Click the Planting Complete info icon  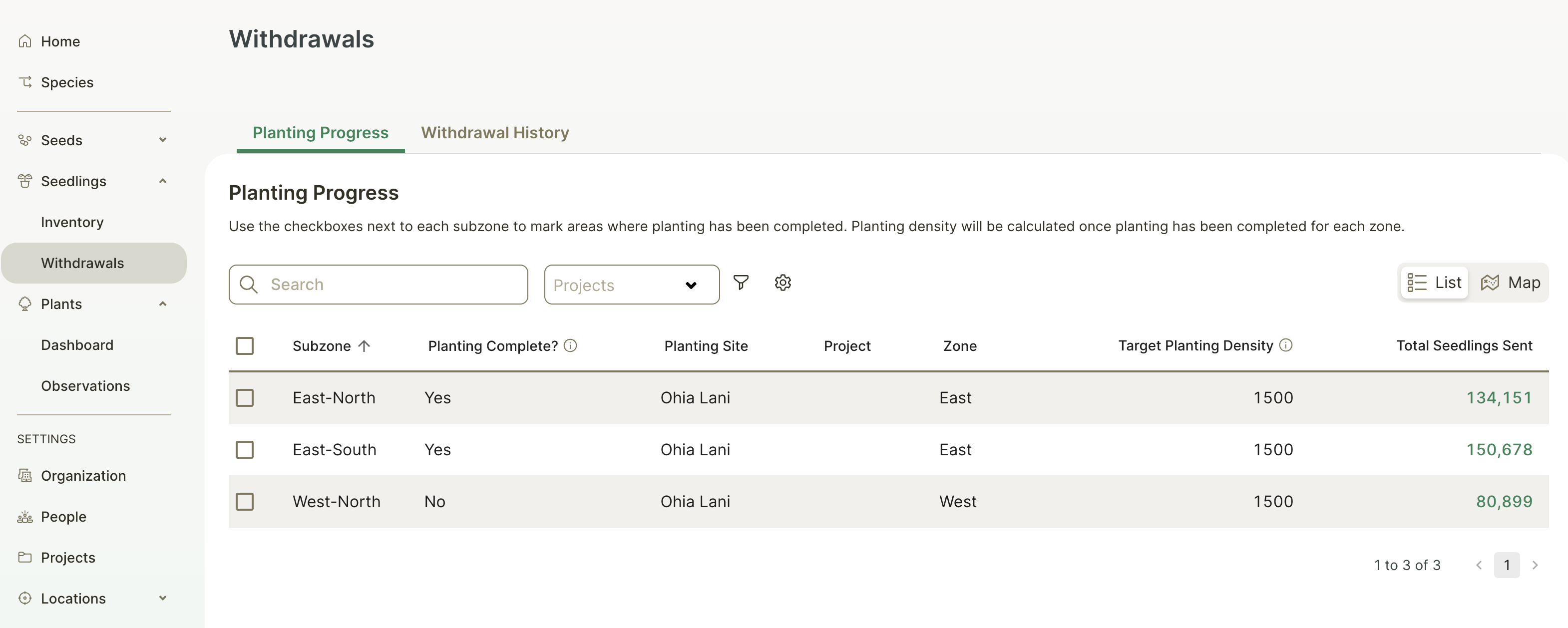tap(570, 345)
